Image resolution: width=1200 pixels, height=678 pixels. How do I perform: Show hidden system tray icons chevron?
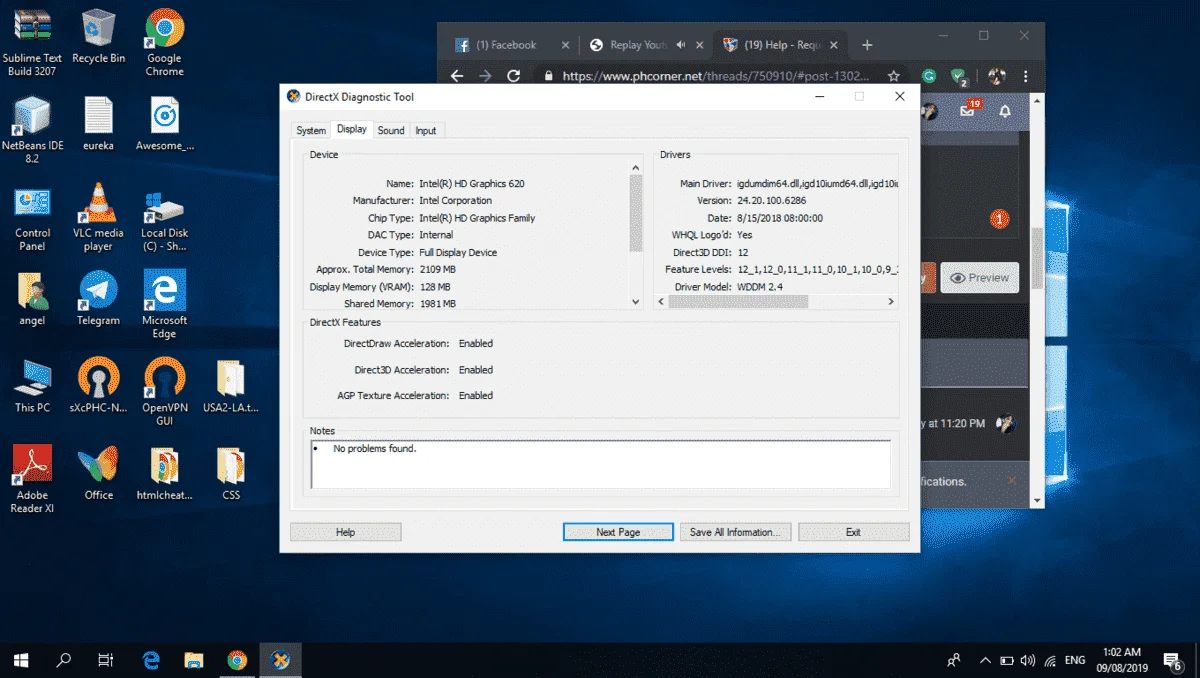(x=985, y=660)
